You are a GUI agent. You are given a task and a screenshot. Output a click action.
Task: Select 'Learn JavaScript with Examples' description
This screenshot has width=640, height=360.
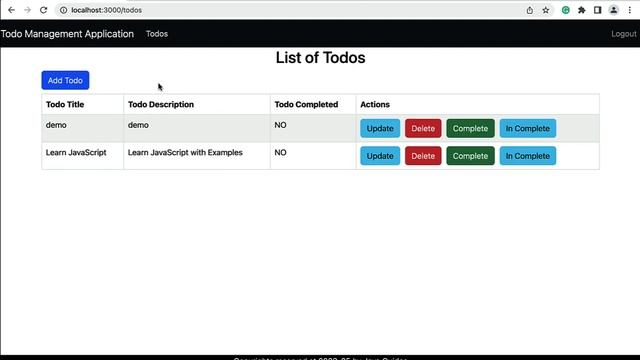pyautogui.click(x=185, y=153)
